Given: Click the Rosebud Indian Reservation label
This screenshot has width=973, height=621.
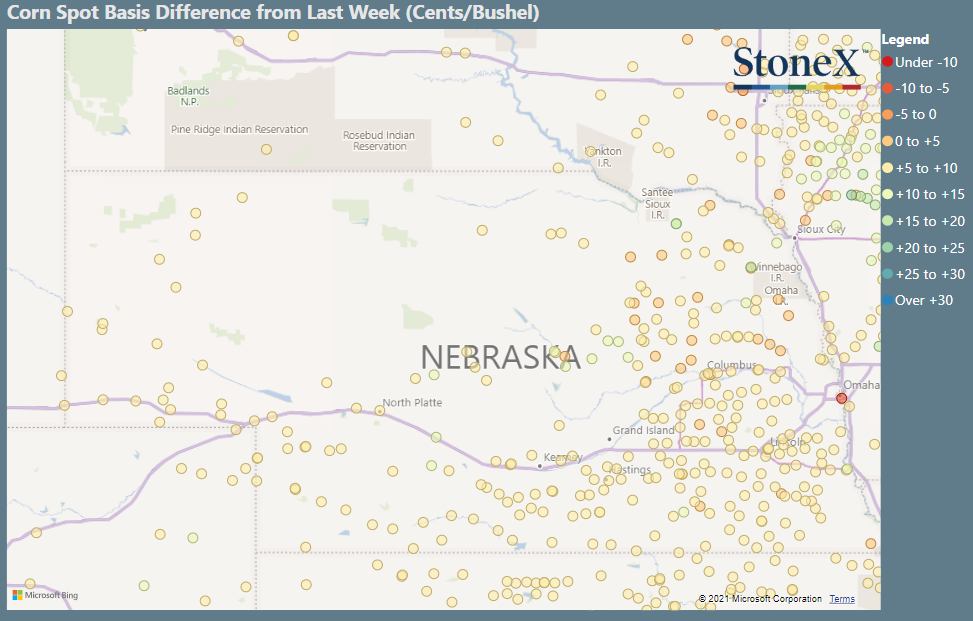Looking at the screenshot, I should (379, 141).
